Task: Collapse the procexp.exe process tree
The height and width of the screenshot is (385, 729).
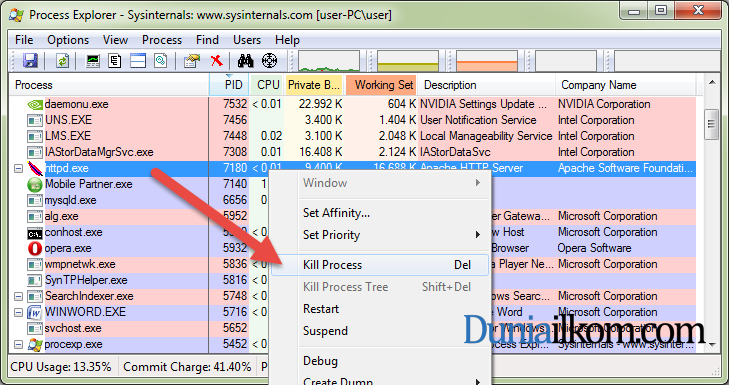Action: [x=18, y=345]
